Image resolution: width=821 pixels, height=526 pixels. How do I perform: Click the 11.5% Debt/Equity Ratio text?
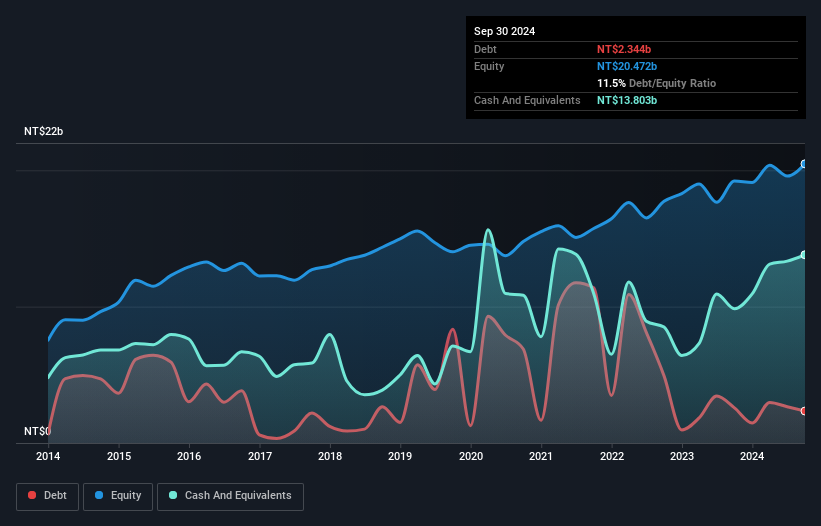[656, 83]
